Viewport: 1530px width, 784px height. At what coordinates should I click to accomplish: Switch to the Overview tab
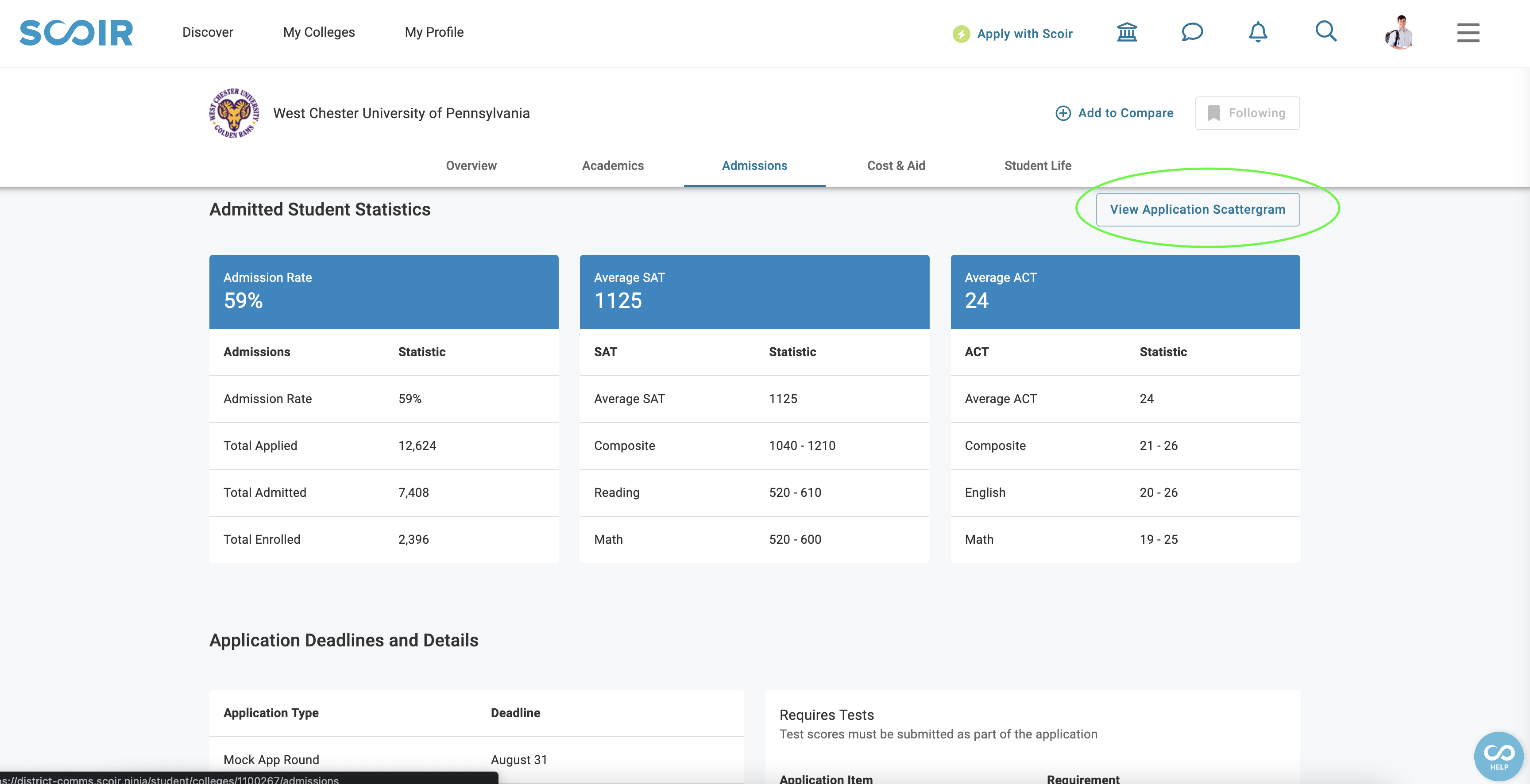coord(471,165)
